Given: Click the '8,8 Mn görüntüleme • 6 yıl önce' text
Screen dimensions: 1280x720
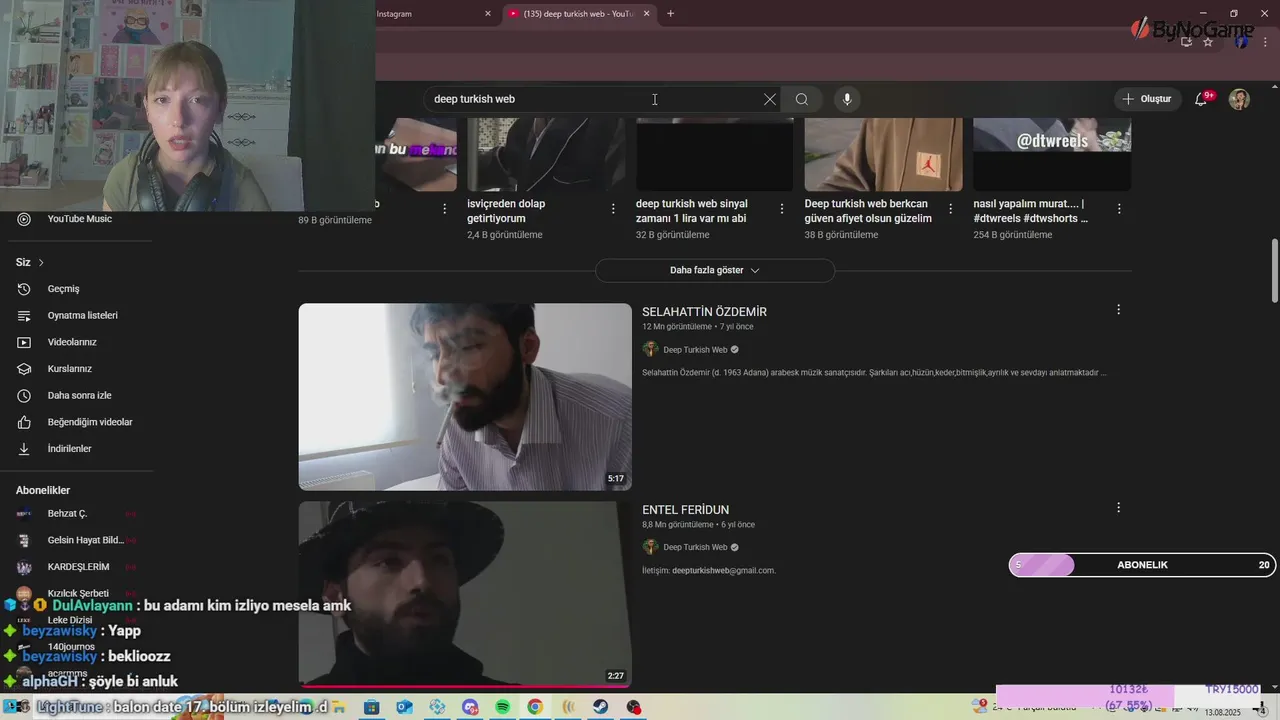Looking at the screenshot, I should coord(698,525).
